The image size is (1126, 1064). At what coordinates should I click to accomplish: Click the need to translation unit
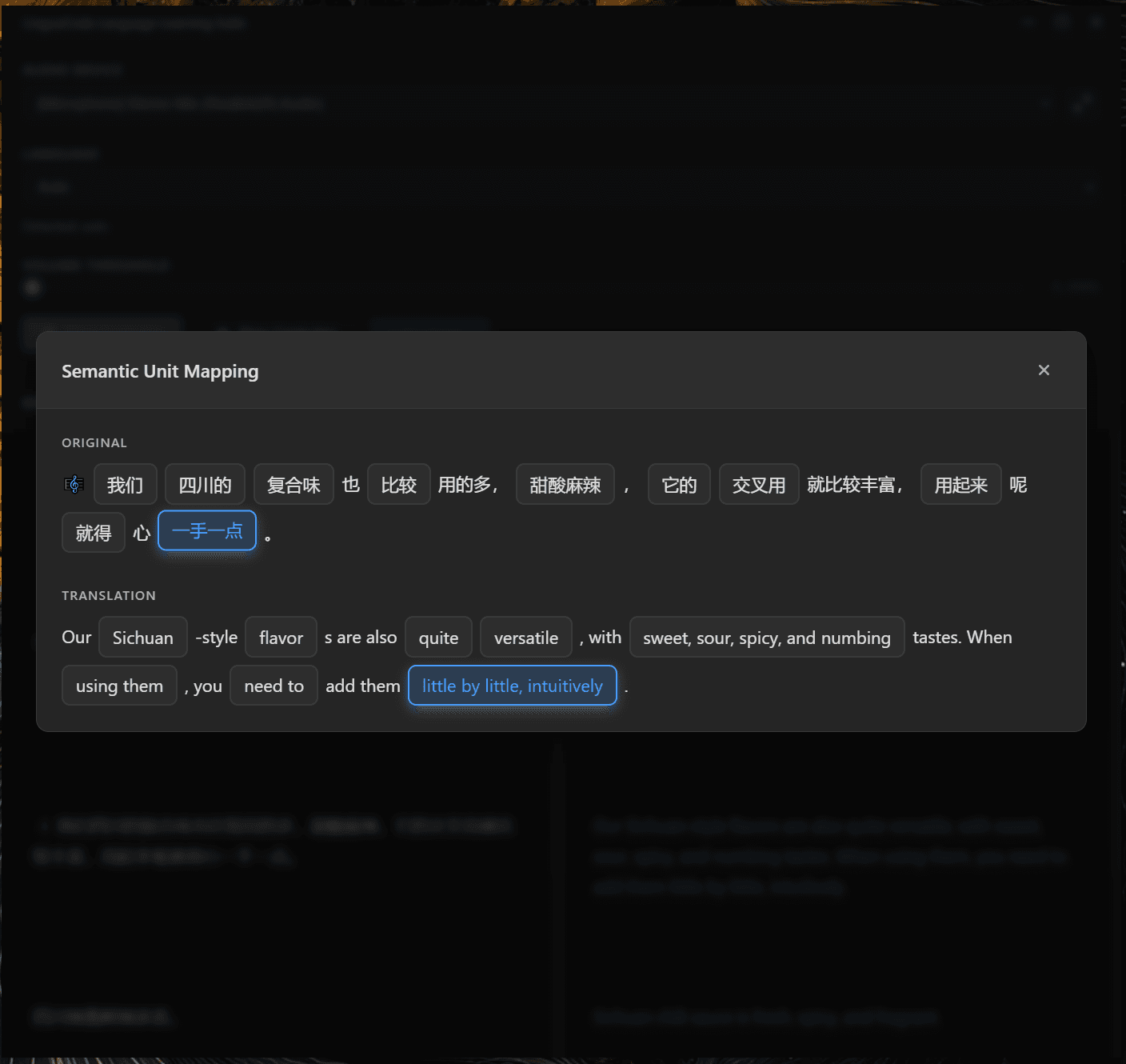coord(274,686)
